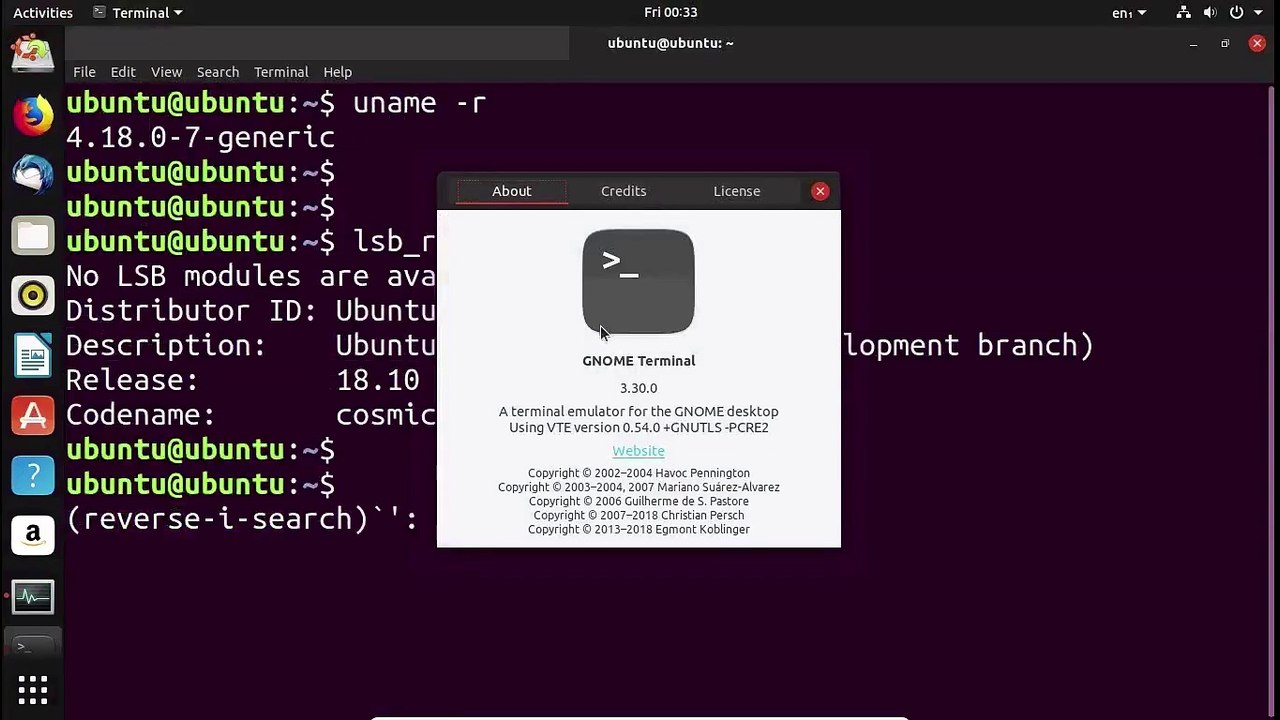Click the Havoc Pennington copyright line

[638, 473]
